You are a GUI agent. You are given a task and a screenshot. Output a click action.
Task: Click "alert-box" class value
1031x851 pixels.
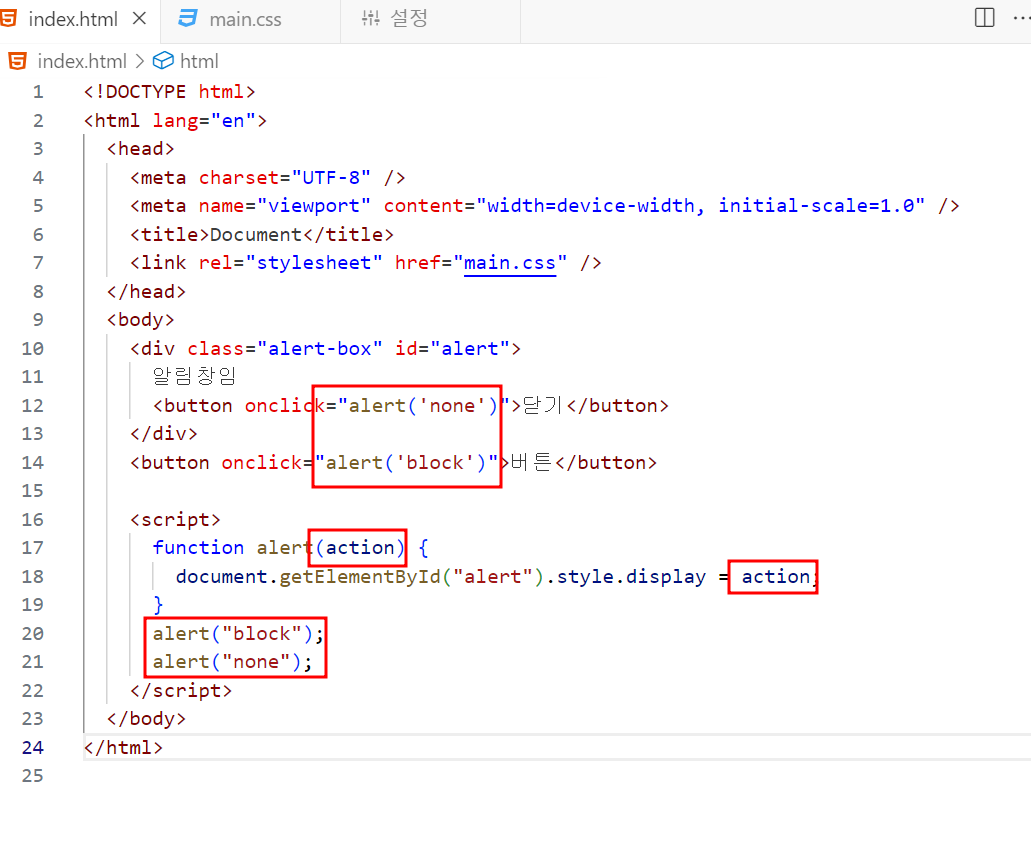coord(320,349)
